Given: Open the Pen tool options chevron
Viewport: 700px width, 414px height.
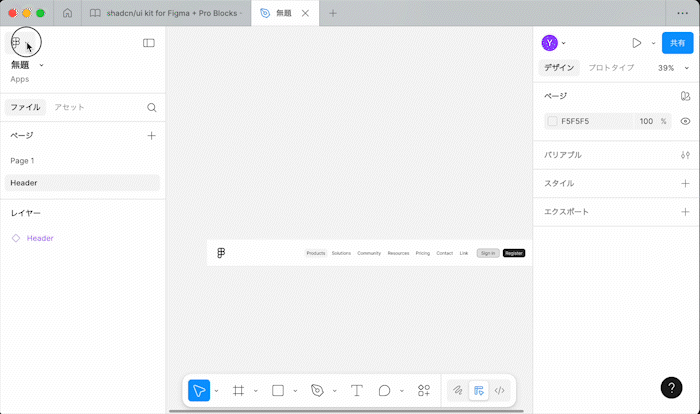Looking at the screenshot, I should [334, 391].
